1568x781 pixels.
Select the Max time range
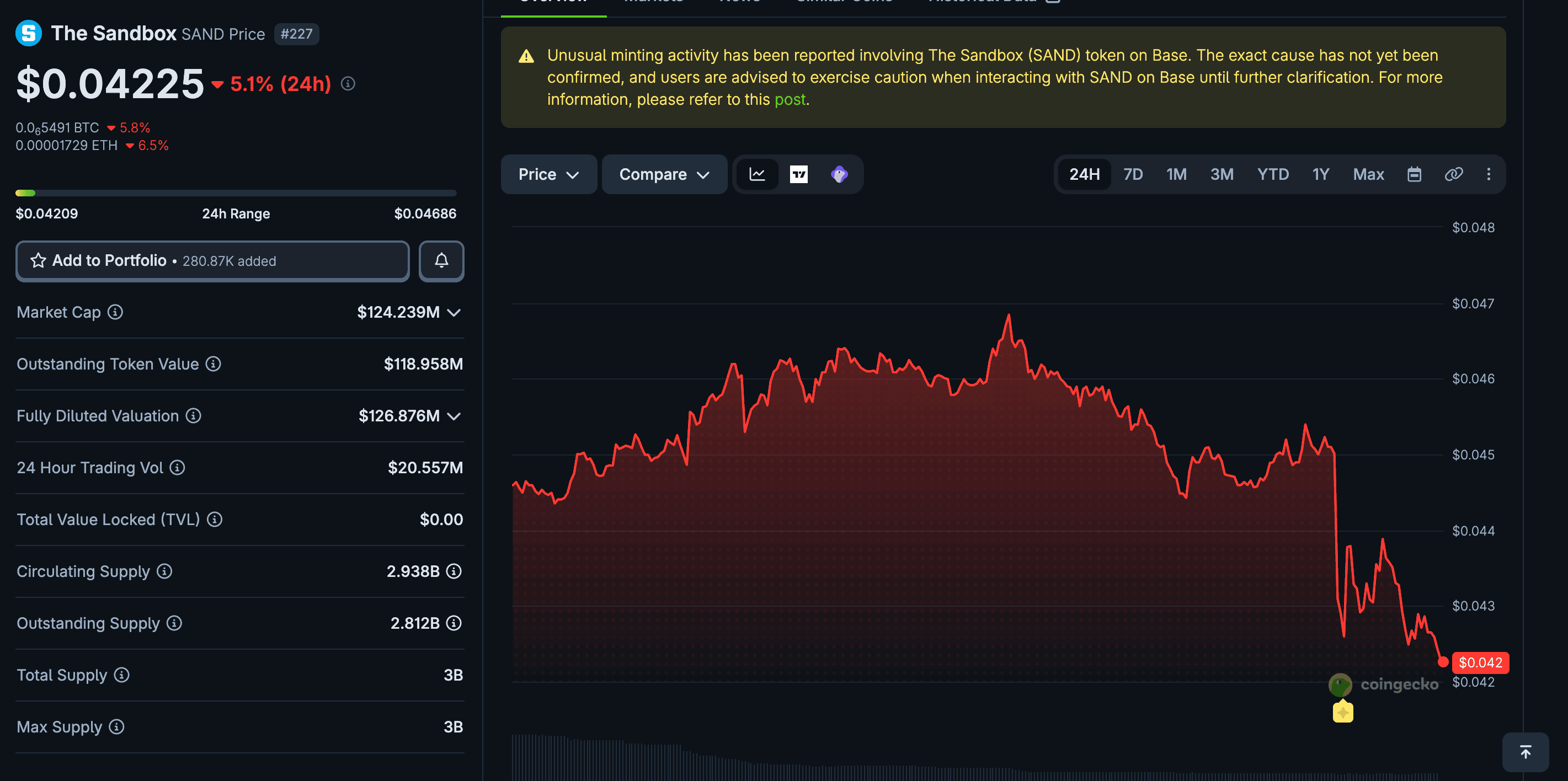[1368, 174]
